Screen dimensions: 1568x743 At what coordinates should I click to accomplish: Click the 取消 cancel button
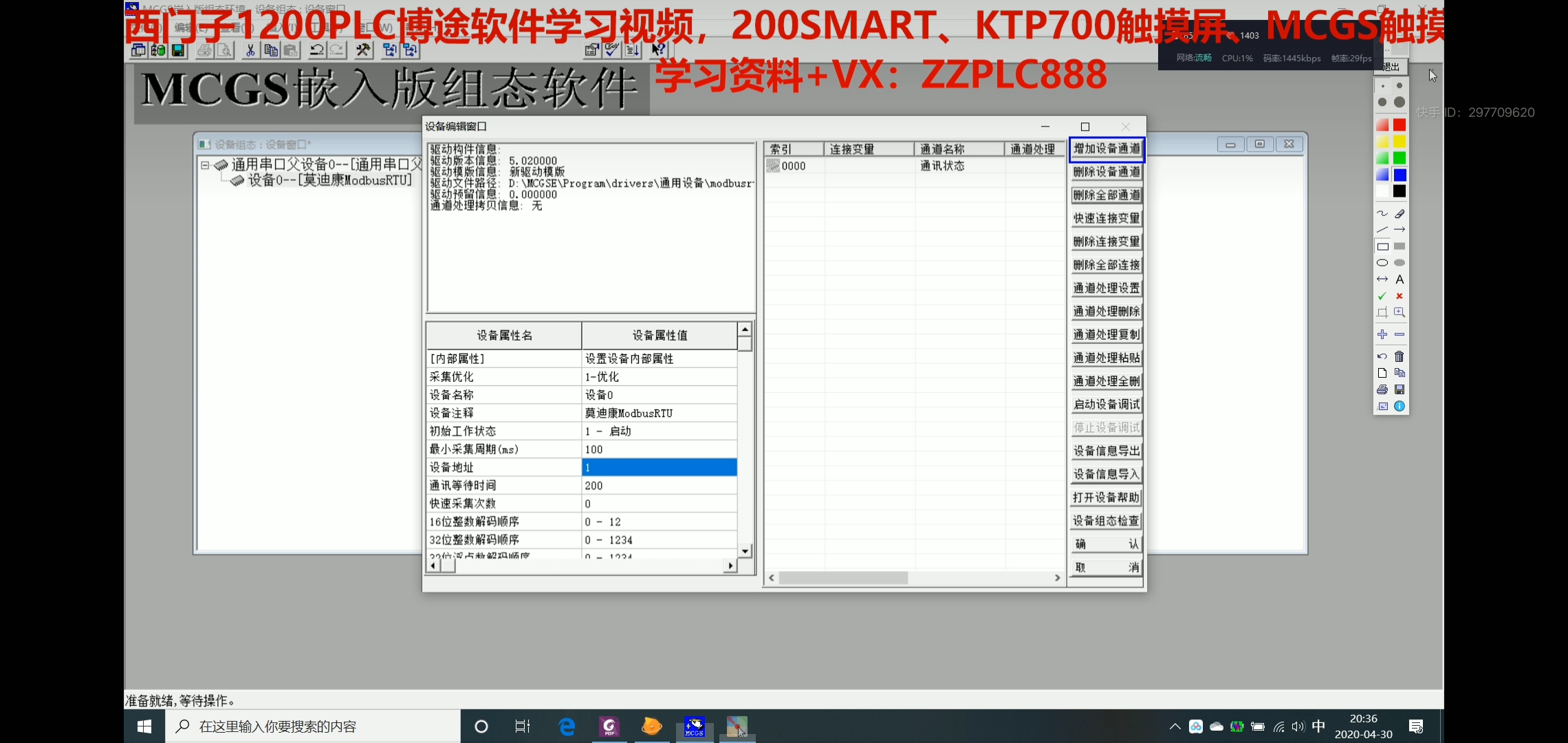coord(1107,568)
